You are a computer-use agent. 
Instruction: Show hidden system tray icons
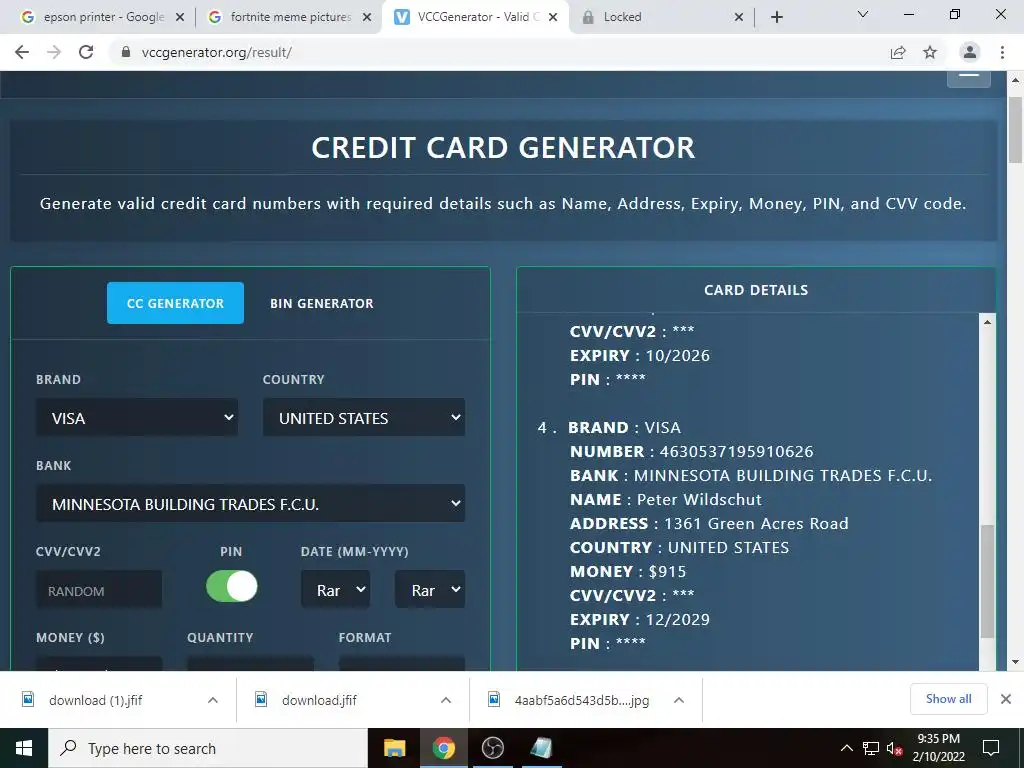[x=846, y=748]
